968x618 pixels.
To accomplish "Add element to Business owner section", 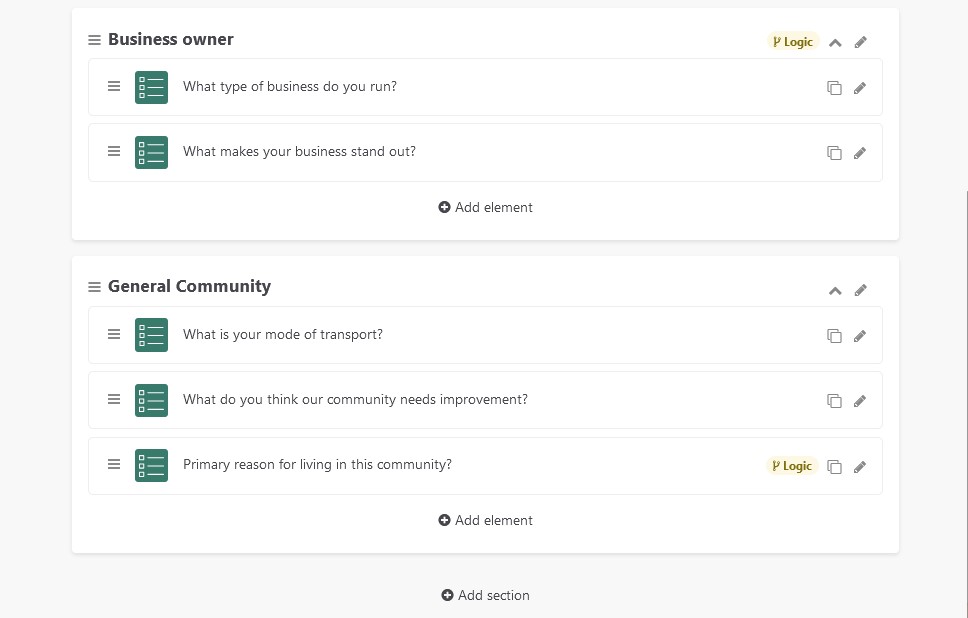I will pos(485,207).
